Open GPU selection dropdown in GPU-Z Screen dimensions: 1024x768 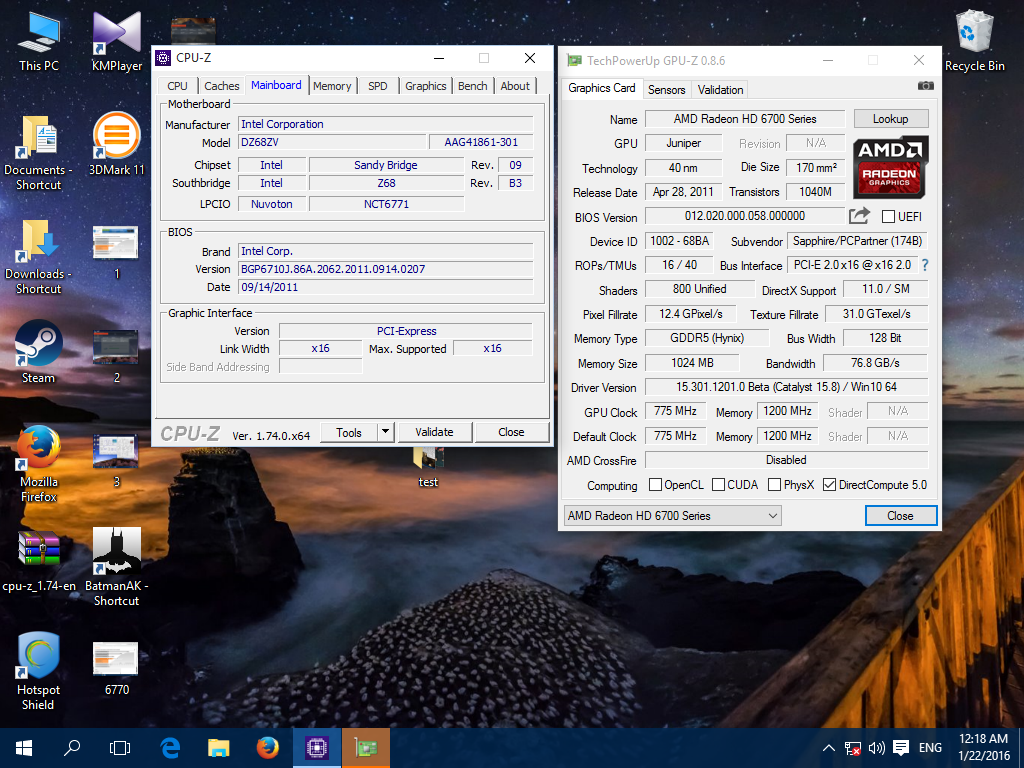point(672,515)
